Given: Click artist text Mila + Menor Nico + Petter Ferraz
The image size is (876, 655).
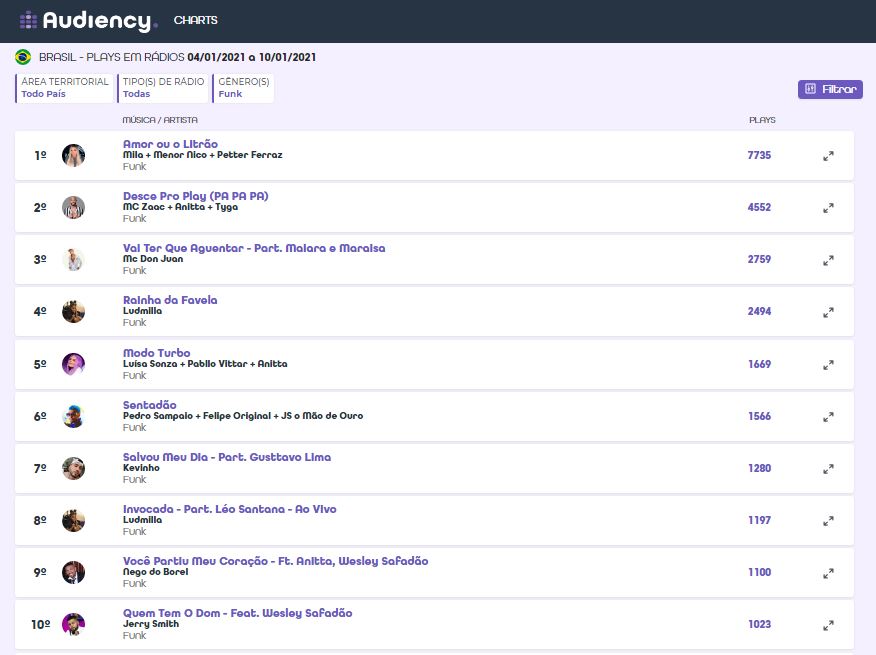Looking at the screenshot, I should [x=203, y=155].
